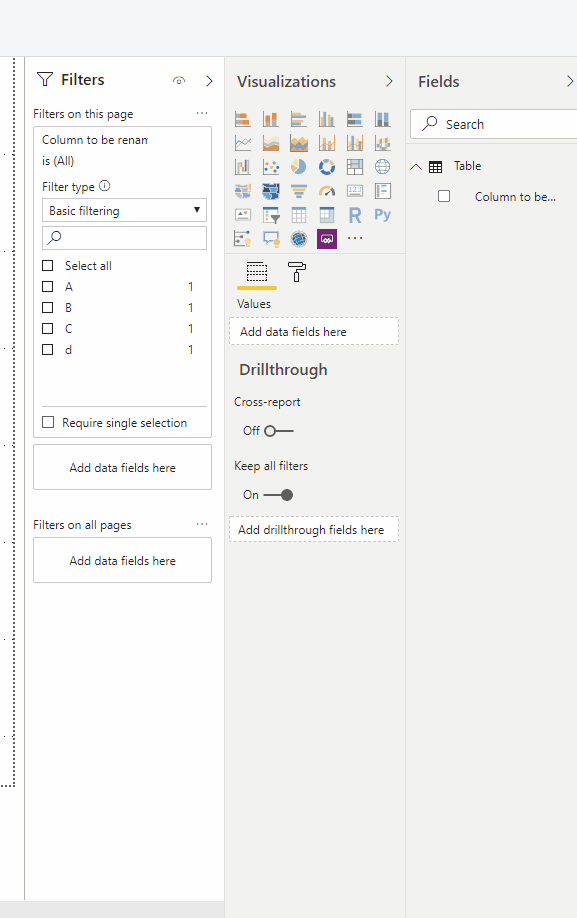Viewport: 577px width, 918px height.
Task: Click the filter type info icon
Action: tap(105, 186)
